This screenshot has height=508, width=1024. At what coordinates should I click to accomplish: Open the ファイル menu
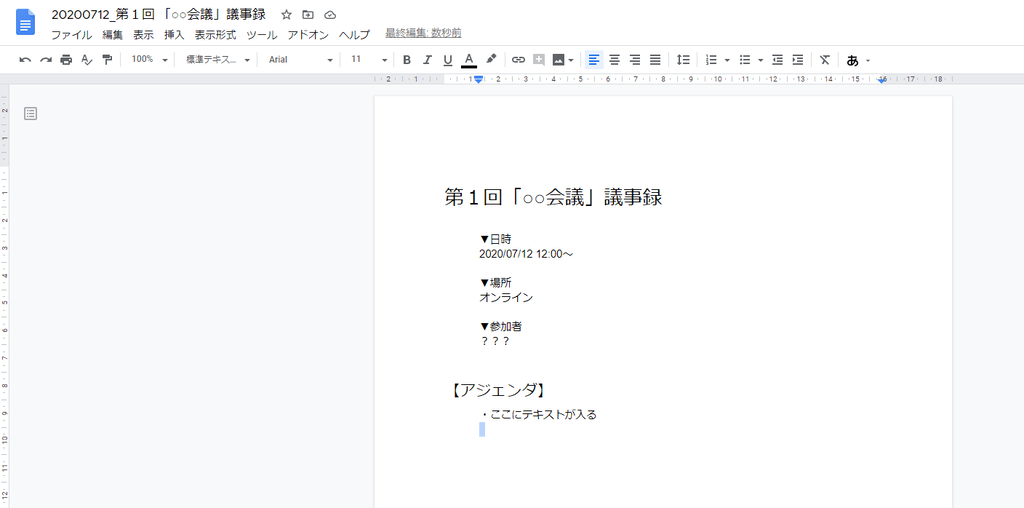pyautogui.click(x=71, y=34)
